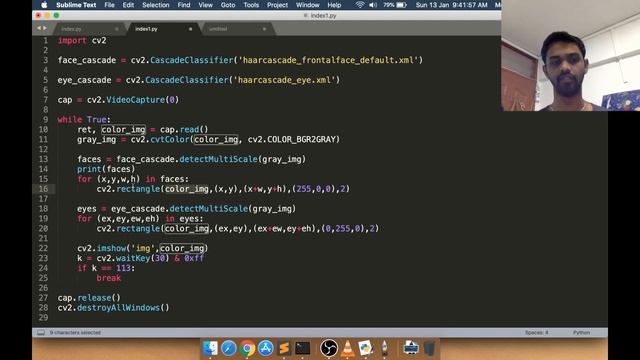Open the Project menu

click(277, 5)
